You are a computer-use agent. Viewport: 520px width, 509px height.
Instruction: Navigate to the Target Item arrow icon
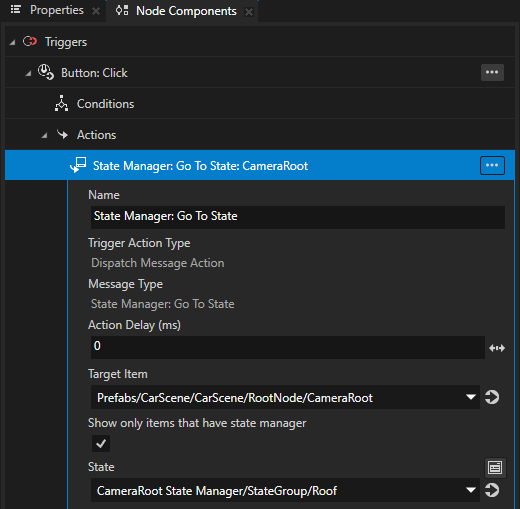tap(492, 397)
